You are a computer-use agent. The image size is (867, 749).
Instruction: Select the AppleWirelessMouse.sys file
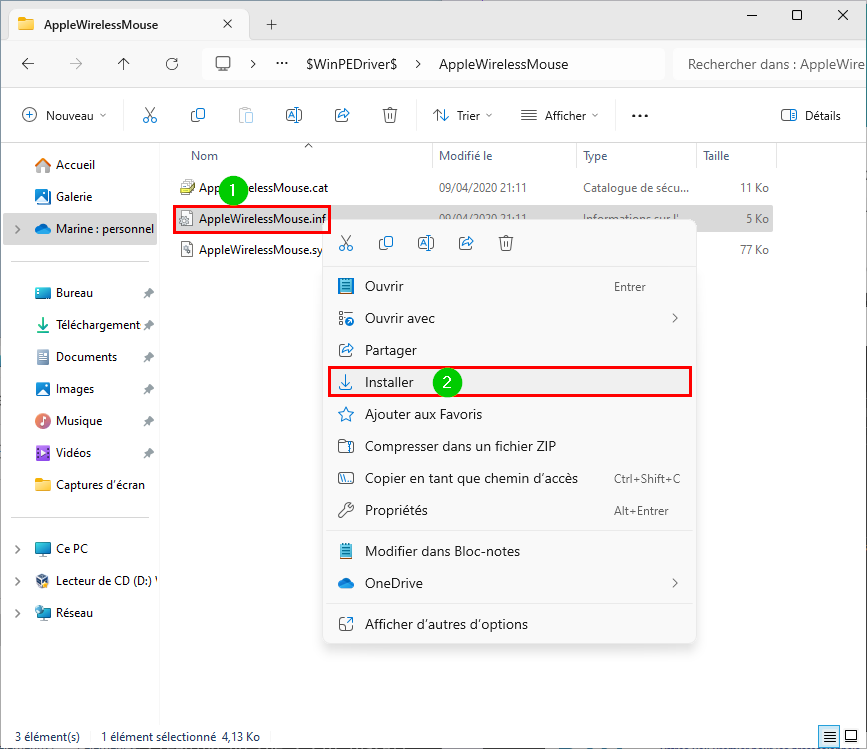[250, 250]
